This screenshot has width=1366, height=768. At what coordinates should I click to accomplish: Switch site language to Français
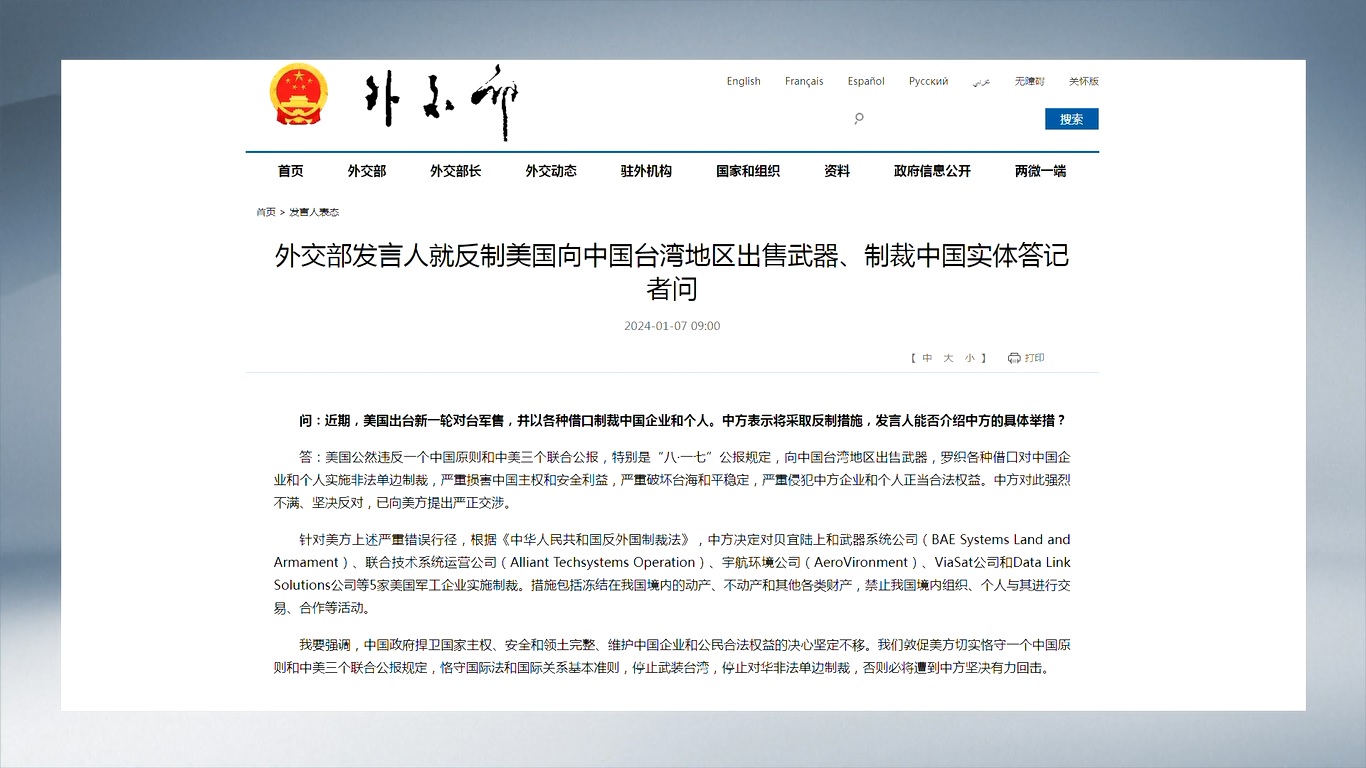(x=804, y=81)
